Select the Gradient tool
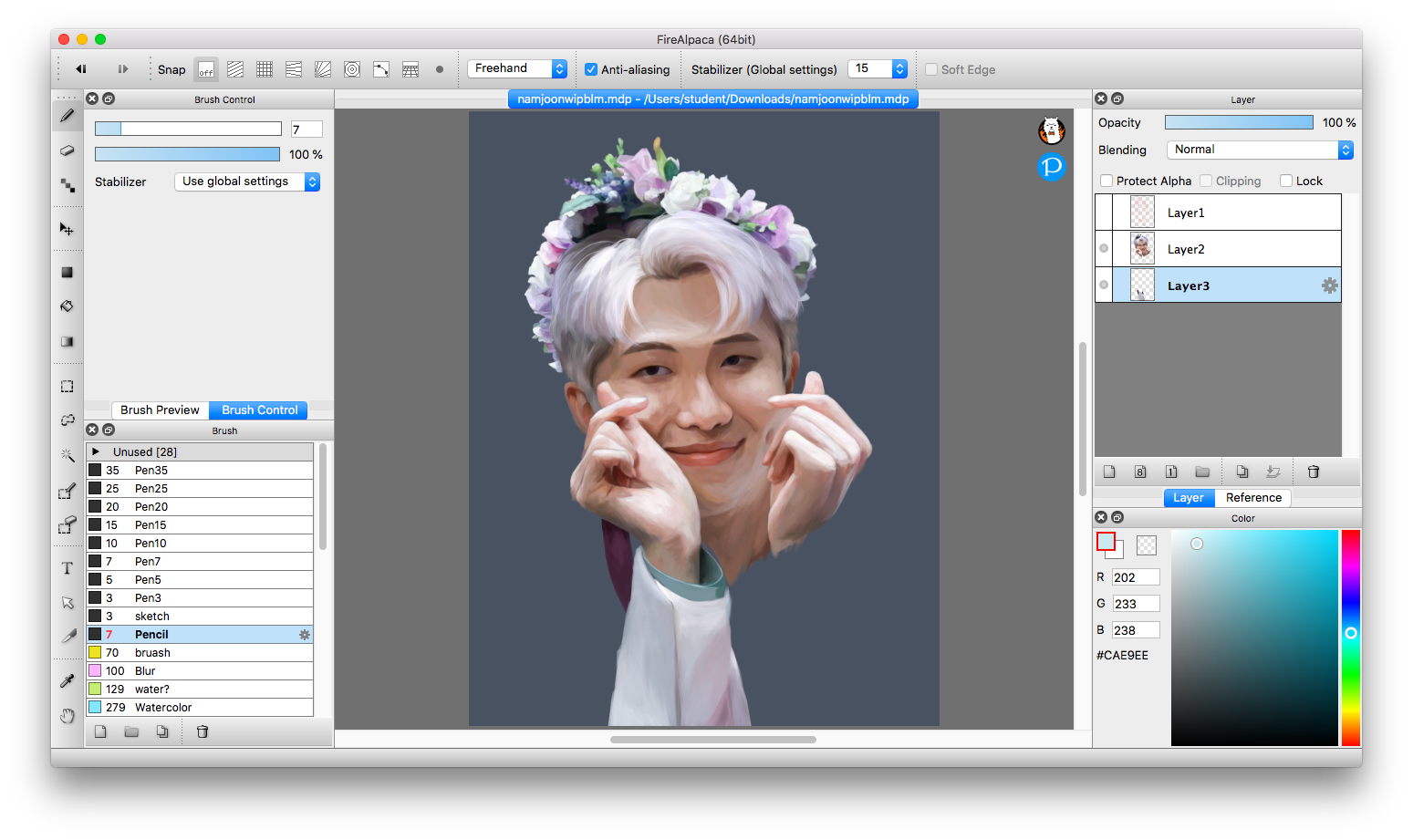 click(x=68, y=341)
